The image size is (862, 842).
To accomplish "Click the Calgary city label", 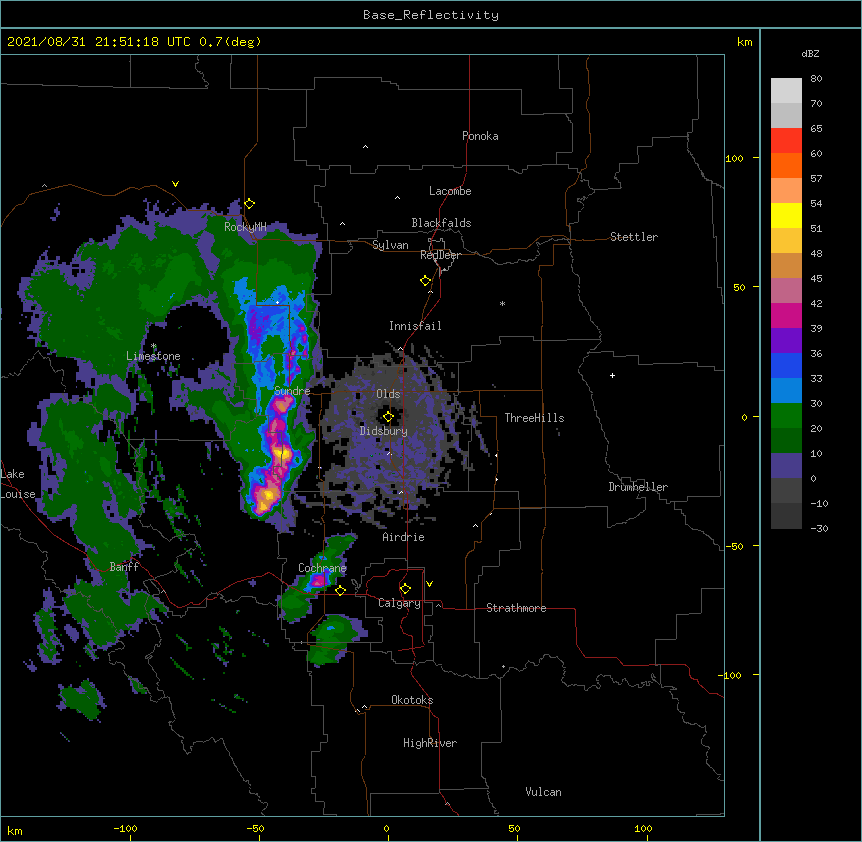I will click(x=399, y=603).
